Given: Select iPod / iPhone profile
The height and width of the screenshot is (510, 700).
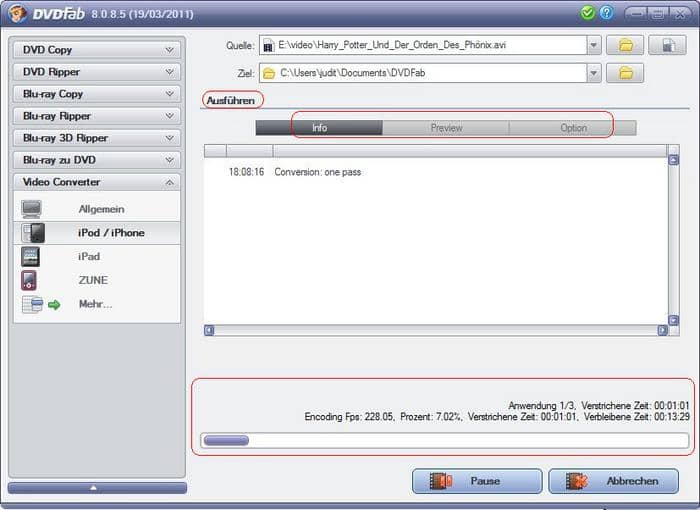Looking at the screenshot, I should [x=97, y=233].
